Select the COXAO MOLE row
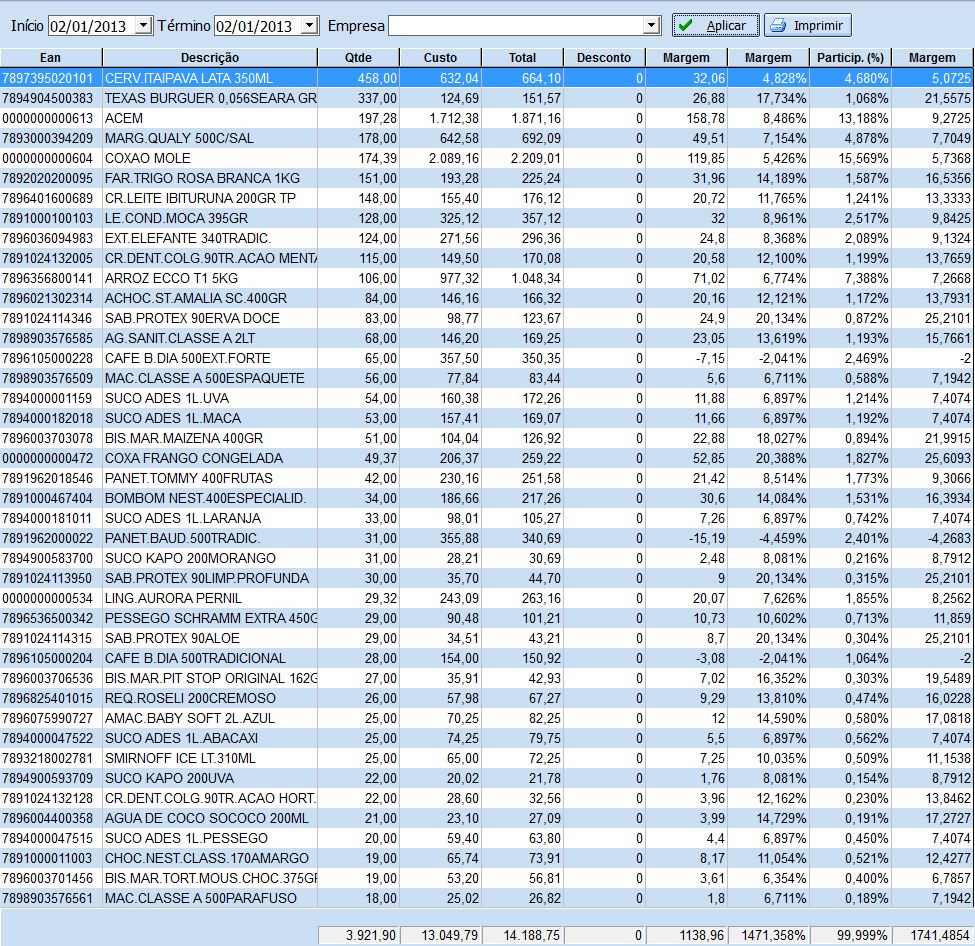975x946 pixels. point(486,158)
